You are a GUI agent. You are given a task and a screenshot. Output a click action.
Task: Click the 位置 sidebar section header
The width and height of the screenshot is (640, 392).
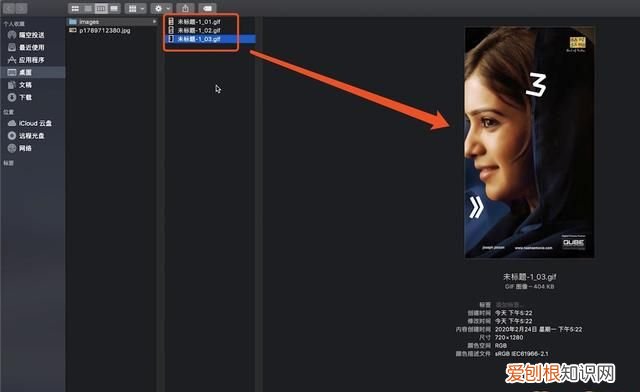(9, 112)
